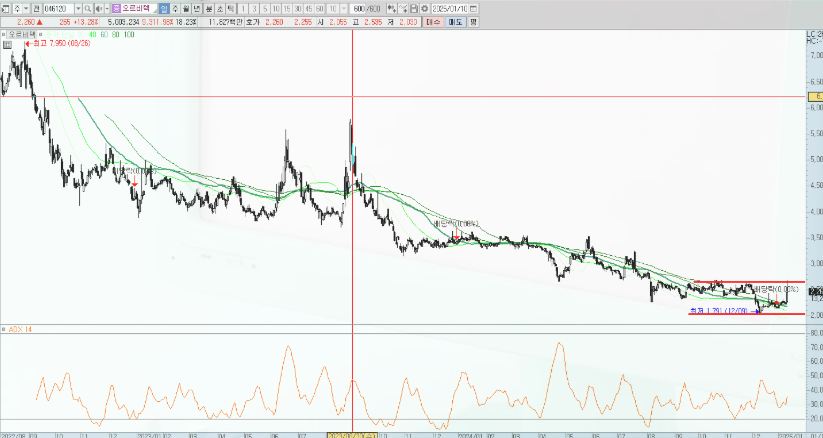Select the 60 interval button
823x438 pixels.
coord(320,9)
